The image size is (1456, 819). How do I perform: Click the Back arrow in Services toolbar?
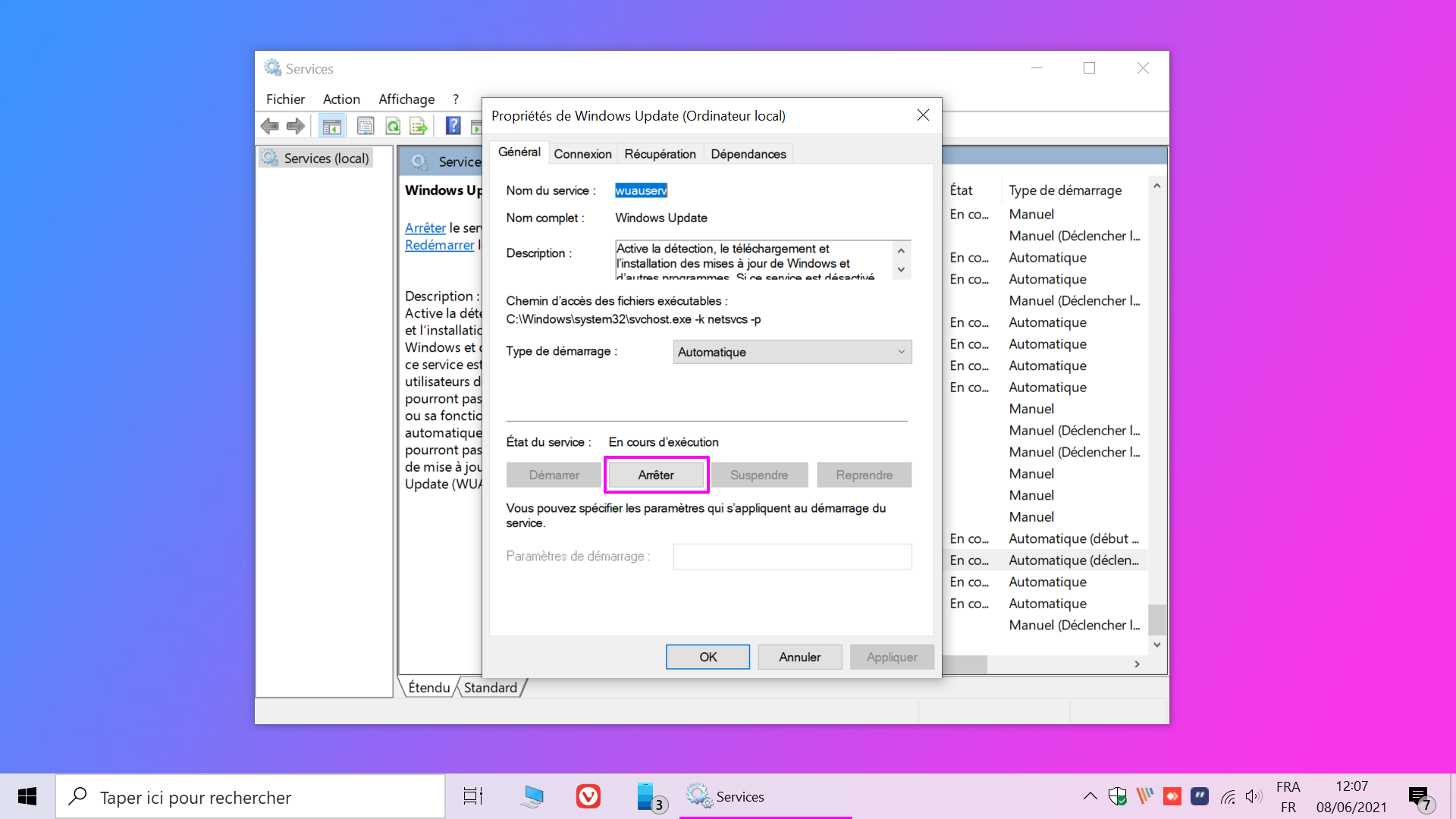pyautogui.click(x=269, y=126)
